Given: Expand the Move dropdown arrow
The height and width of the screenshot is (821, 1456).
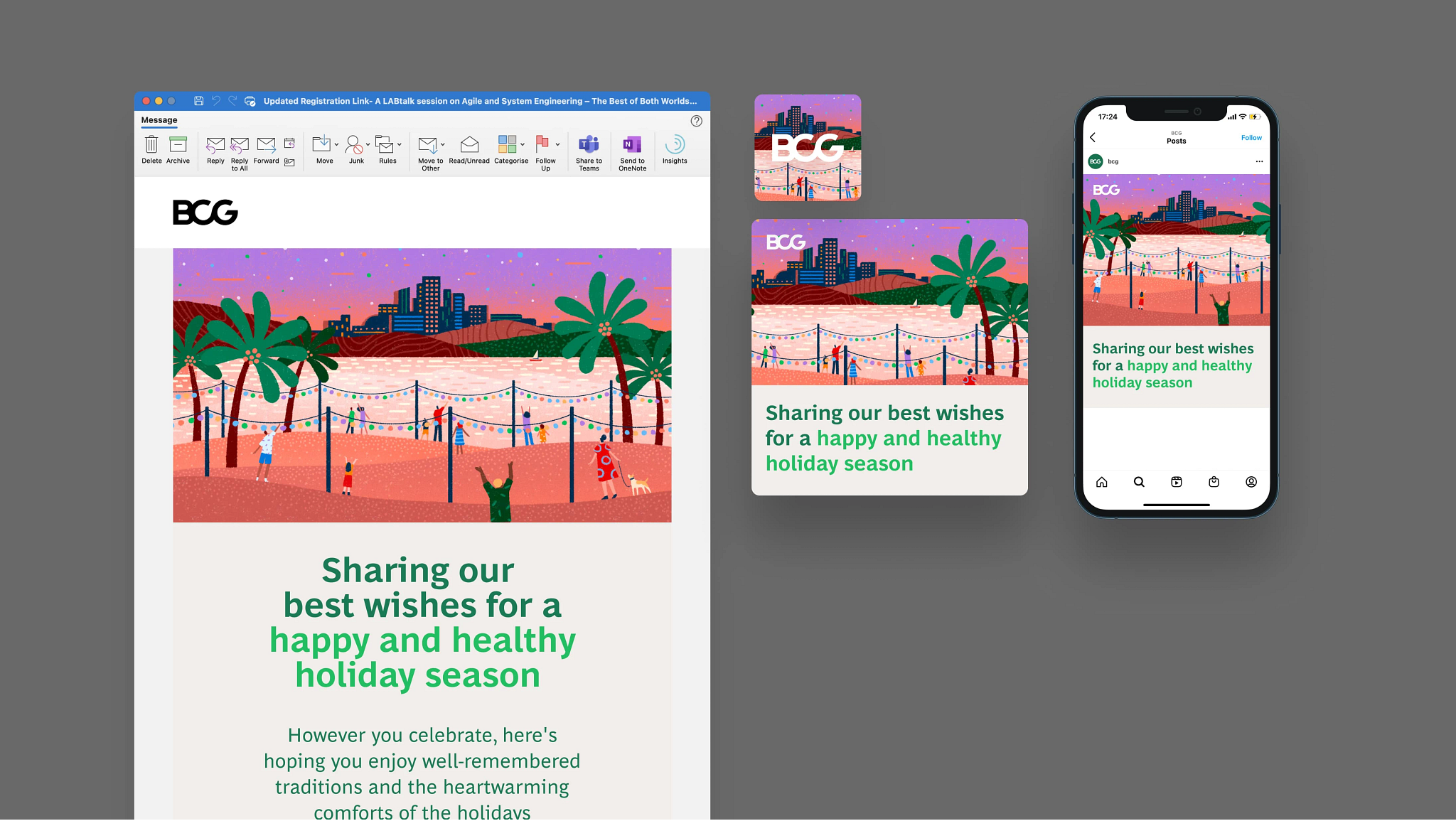Looking at the screenshot, I should point(336,144).
